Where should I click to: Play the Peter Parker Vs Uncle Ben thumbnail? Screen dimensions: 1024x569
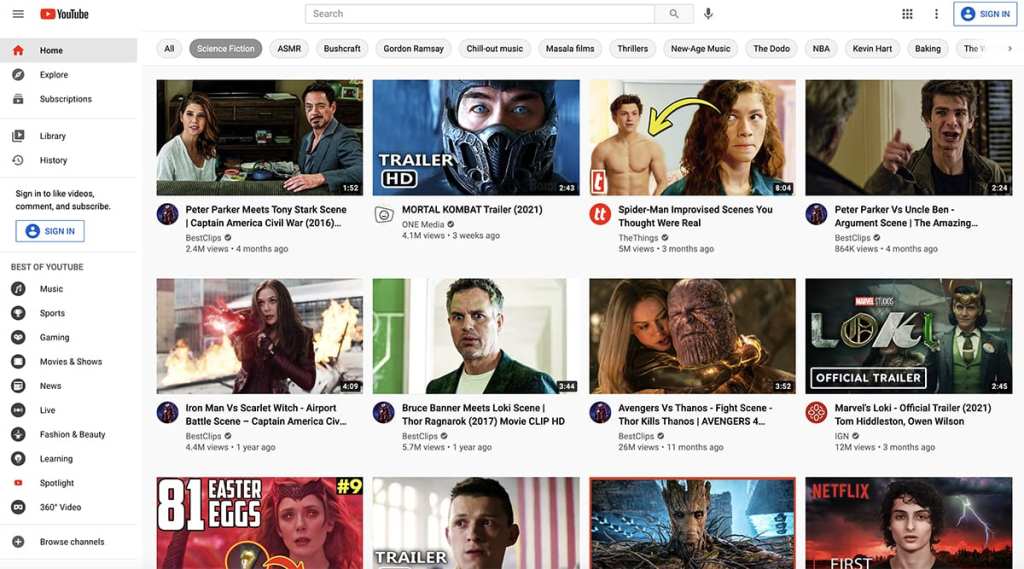click(x=908, y=138)
